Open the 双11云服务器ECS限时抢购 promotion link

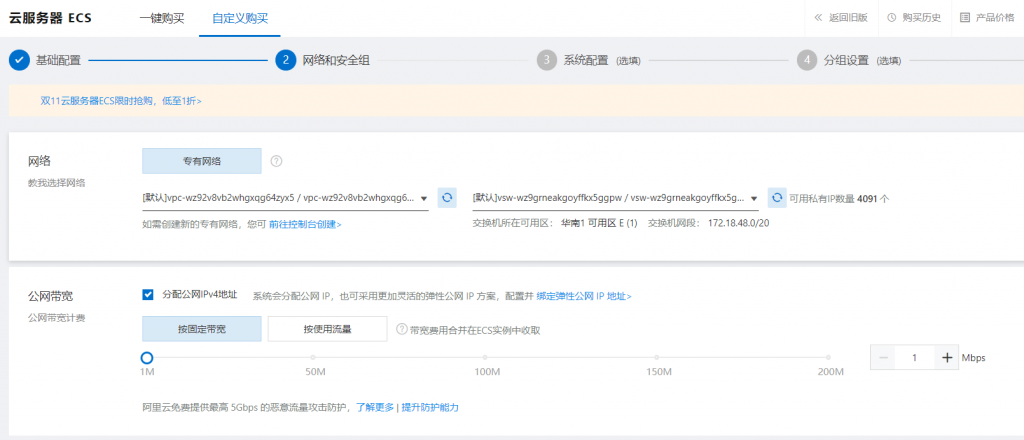point(121,101)
